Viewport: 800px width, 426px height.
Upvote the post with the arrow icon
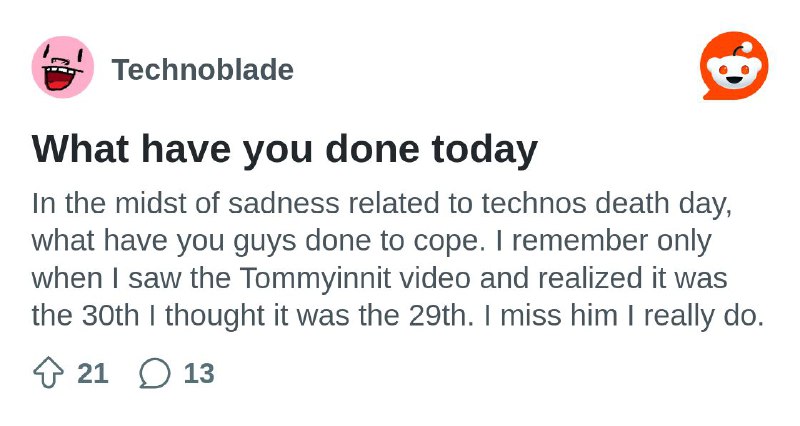coord(48,373)
